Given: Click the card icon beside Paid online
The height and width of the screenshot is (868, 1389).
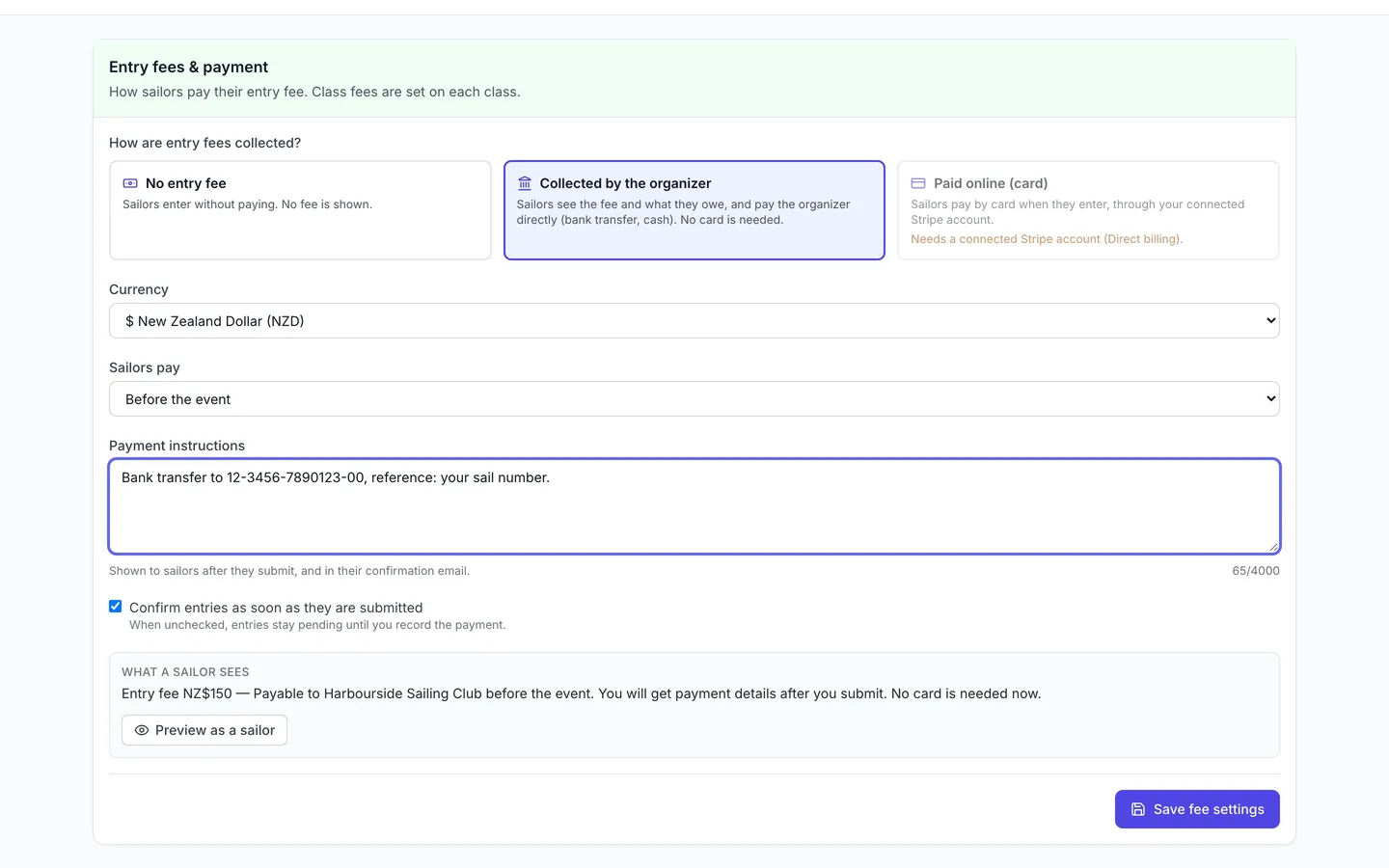Looking at the screenshot, I should 918,183.
